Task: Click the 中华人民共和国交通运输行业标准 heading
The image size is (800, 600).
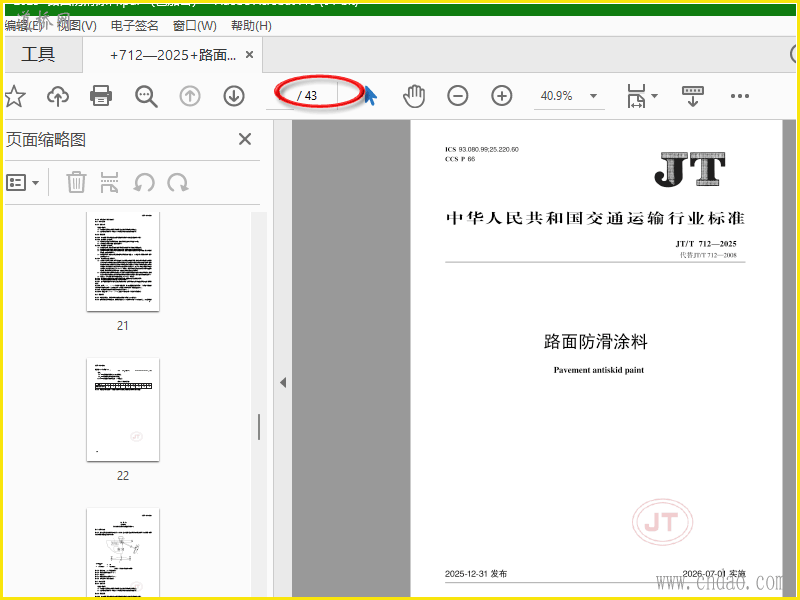Action: click(x=595, y=218)
